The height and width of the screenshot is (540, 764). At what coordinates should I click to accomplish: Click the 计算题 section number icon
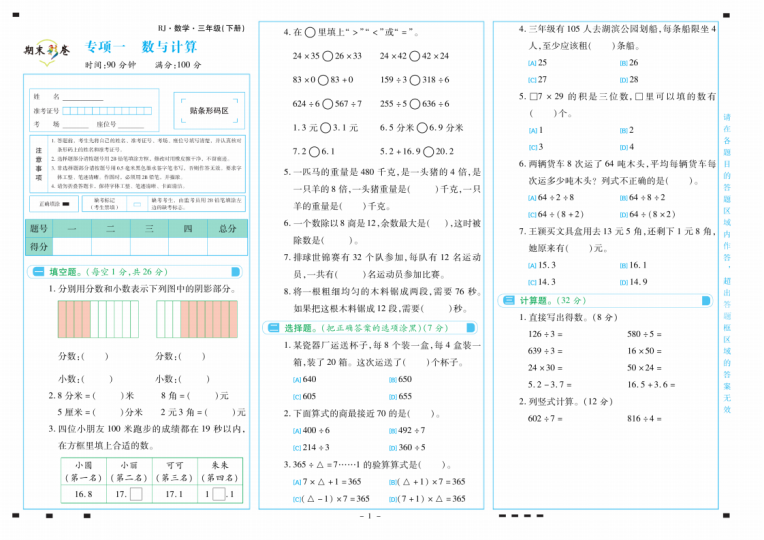tap(507, 299)
